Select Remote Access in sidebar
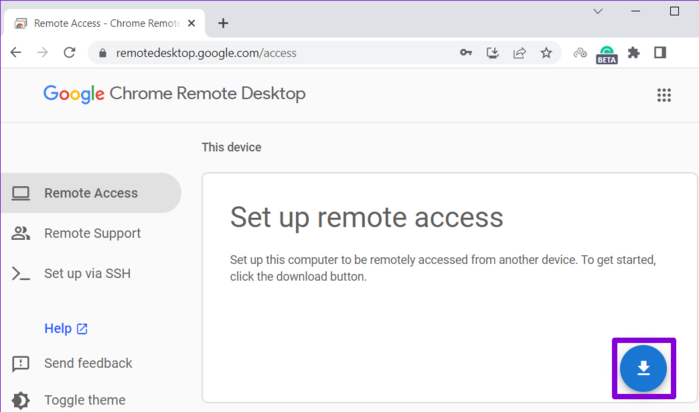The image size is (699, 412). coord(90,193)
